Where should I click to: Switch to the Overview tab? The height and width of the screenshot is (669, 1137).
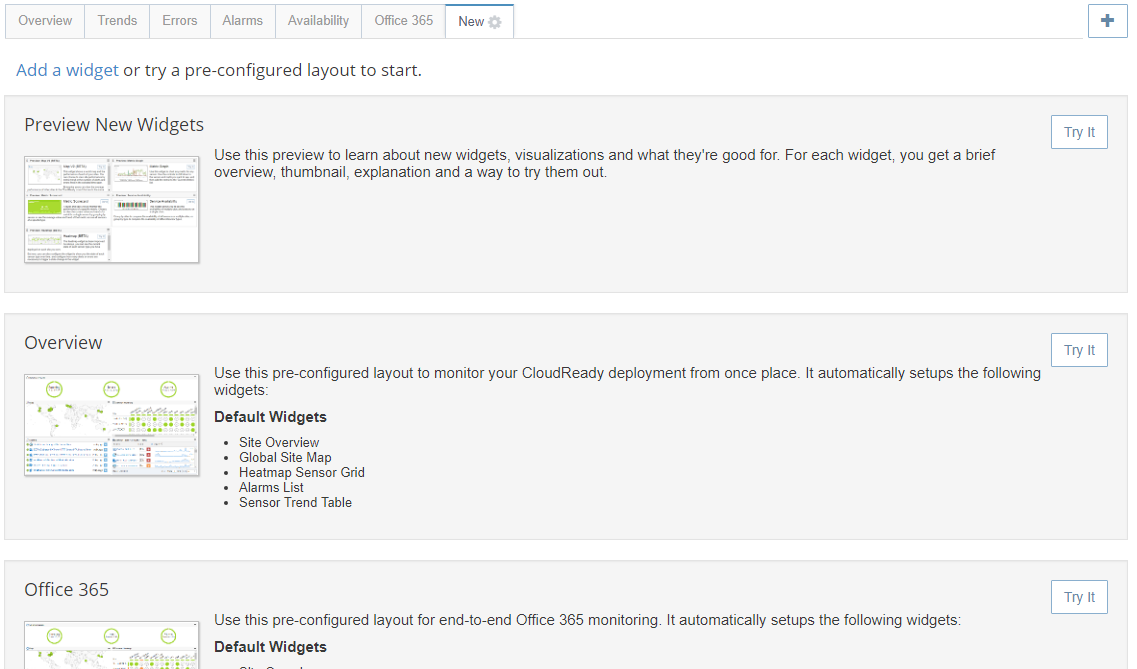(x=45, y=21)
